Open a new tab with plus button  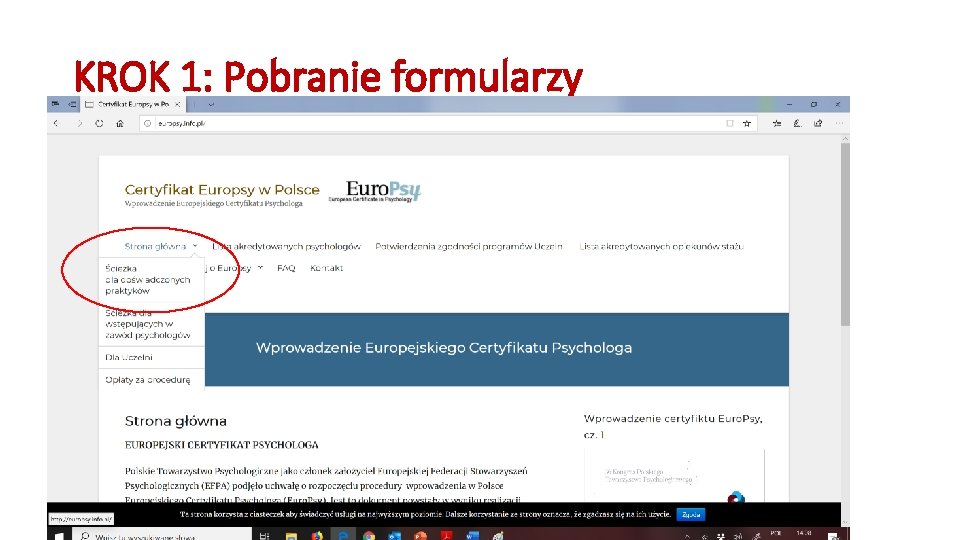(194, 104)
